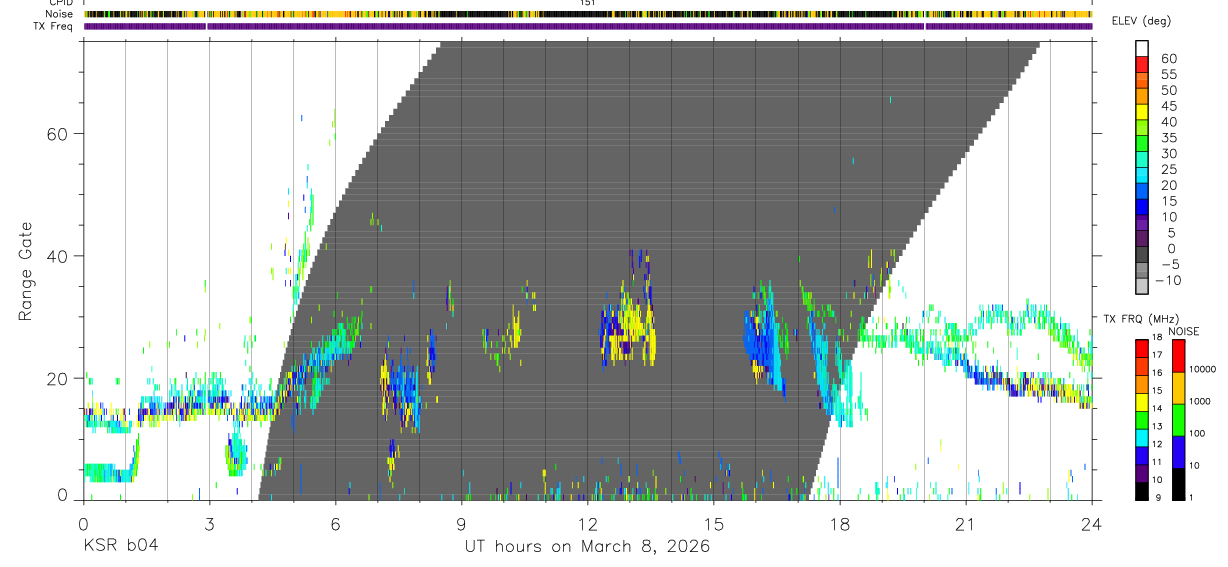Viewport: 1228px width, 567px height.
Task: Click the '21' tick on the UT hours axis
Action: 966,523
